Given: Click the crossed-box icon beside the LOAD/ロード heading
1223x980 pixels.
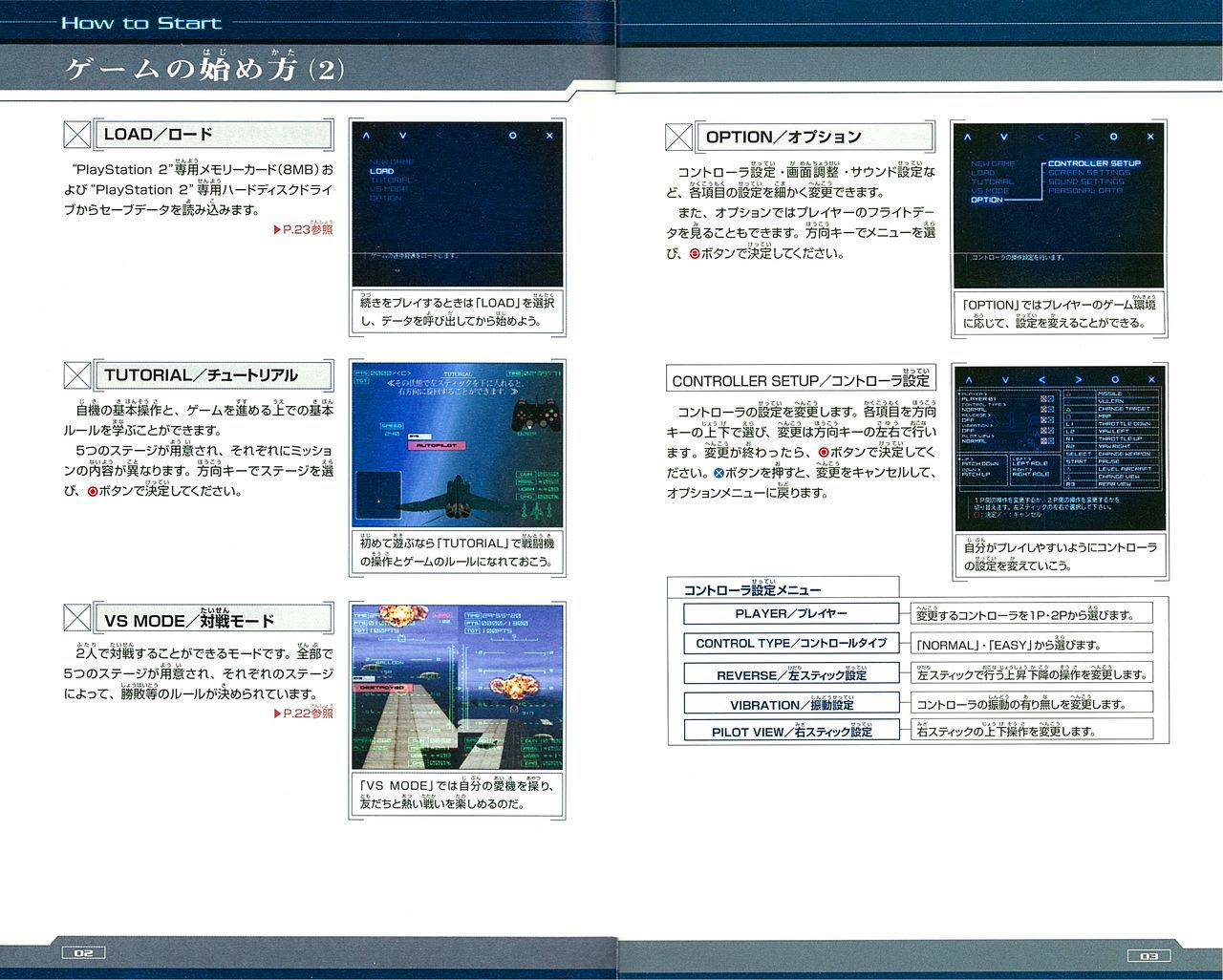Looking at the screenshot, I should [76, 135].
